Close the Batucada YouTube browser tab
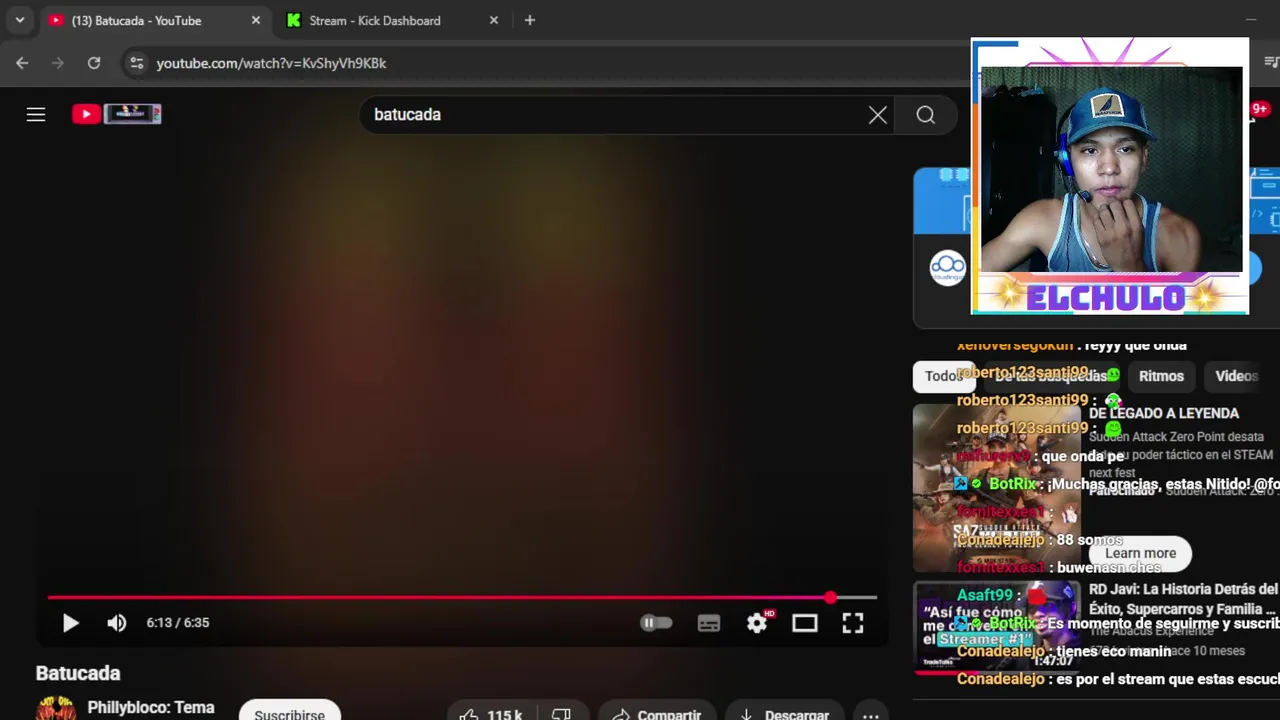 [x=255, y=20]
